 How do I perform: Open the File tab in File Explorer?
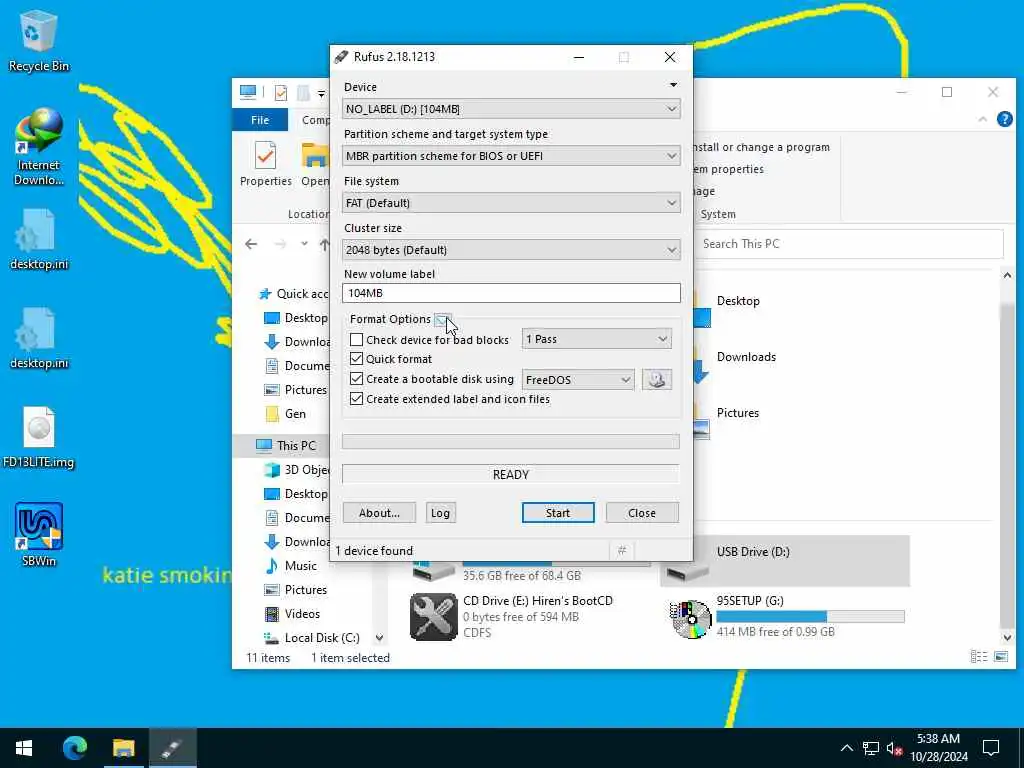[x=260, y=120]
